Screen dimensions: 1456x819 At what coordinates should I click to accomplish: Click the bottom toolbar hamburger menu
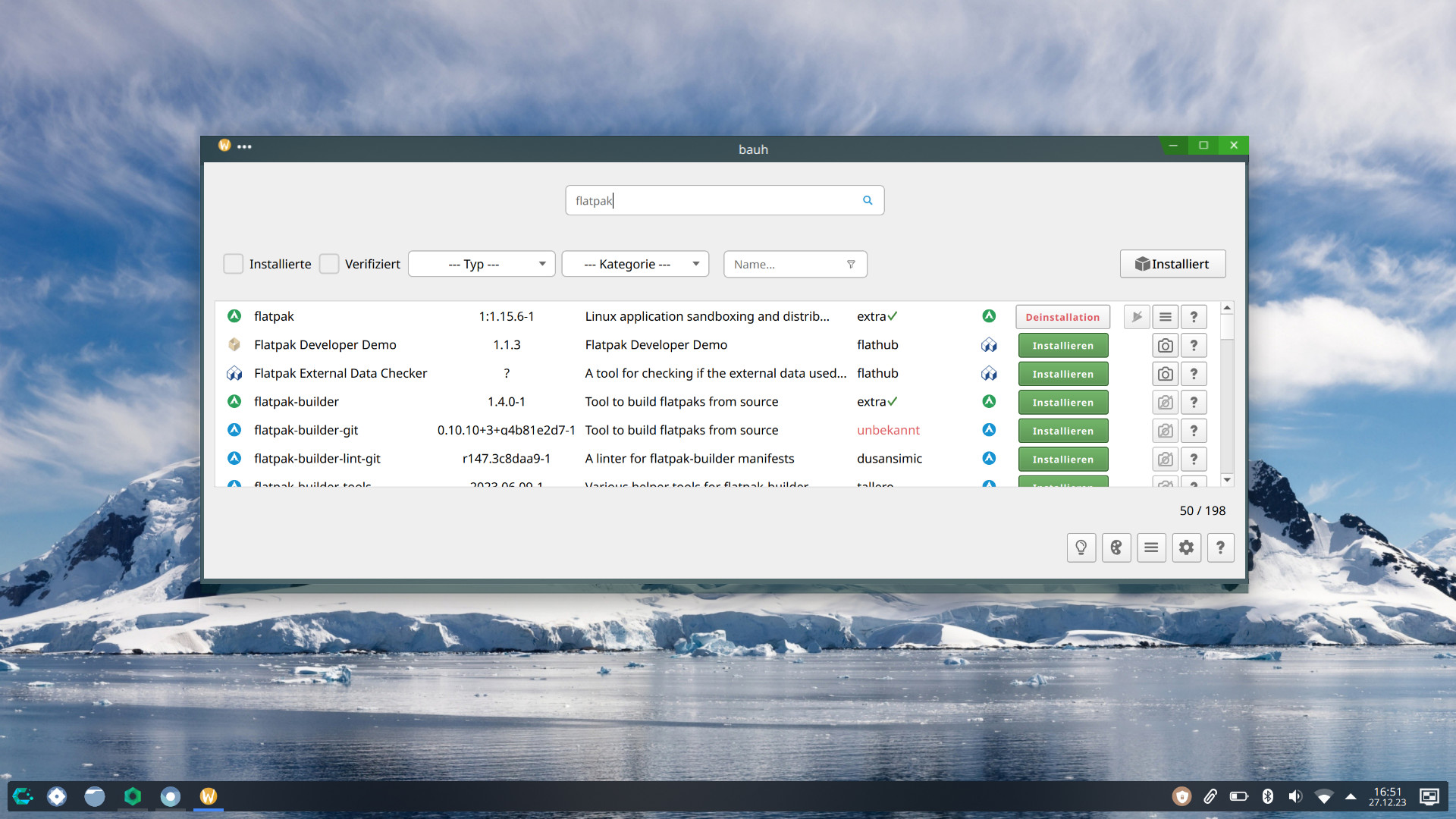tap(1151, 548)
